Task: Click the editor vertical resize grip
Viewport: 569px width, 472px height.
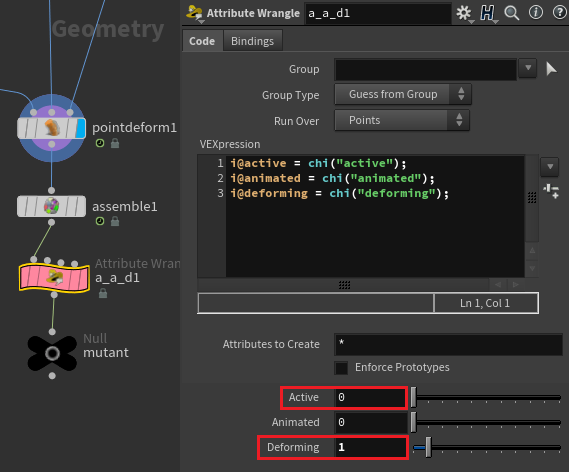Action: point(532,198)
